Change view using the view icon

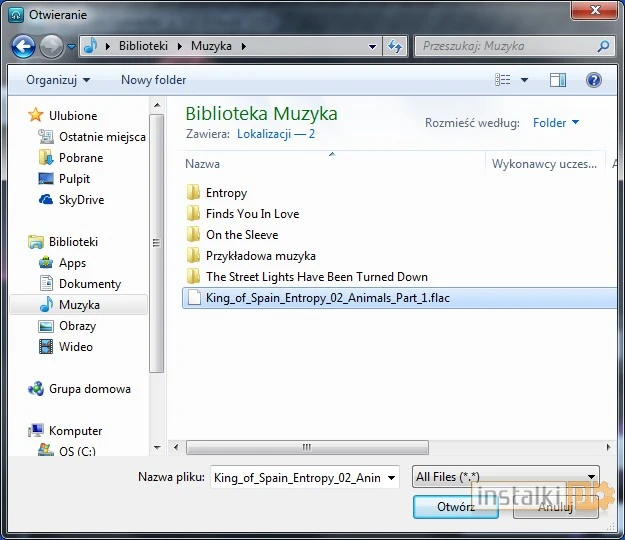504,80
